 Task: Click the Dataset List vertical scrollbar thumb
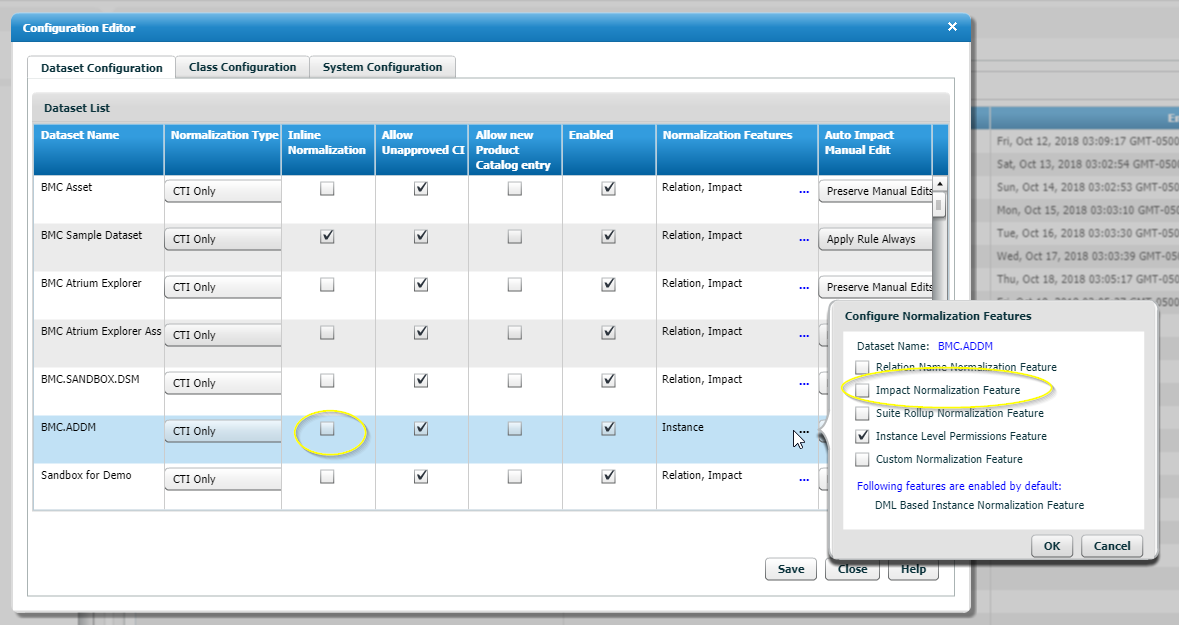click(x=939, y=205)
